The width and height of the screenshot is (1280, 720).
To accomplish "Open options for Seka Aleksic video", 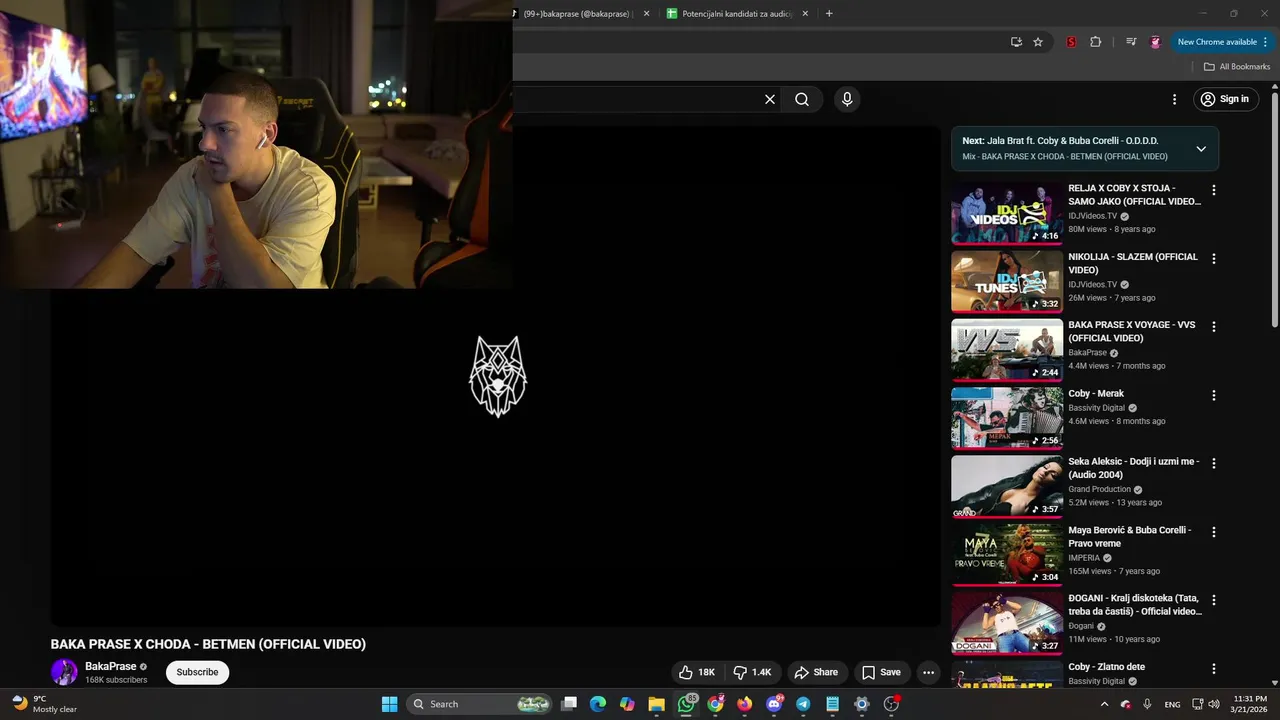I will 1214,463.
